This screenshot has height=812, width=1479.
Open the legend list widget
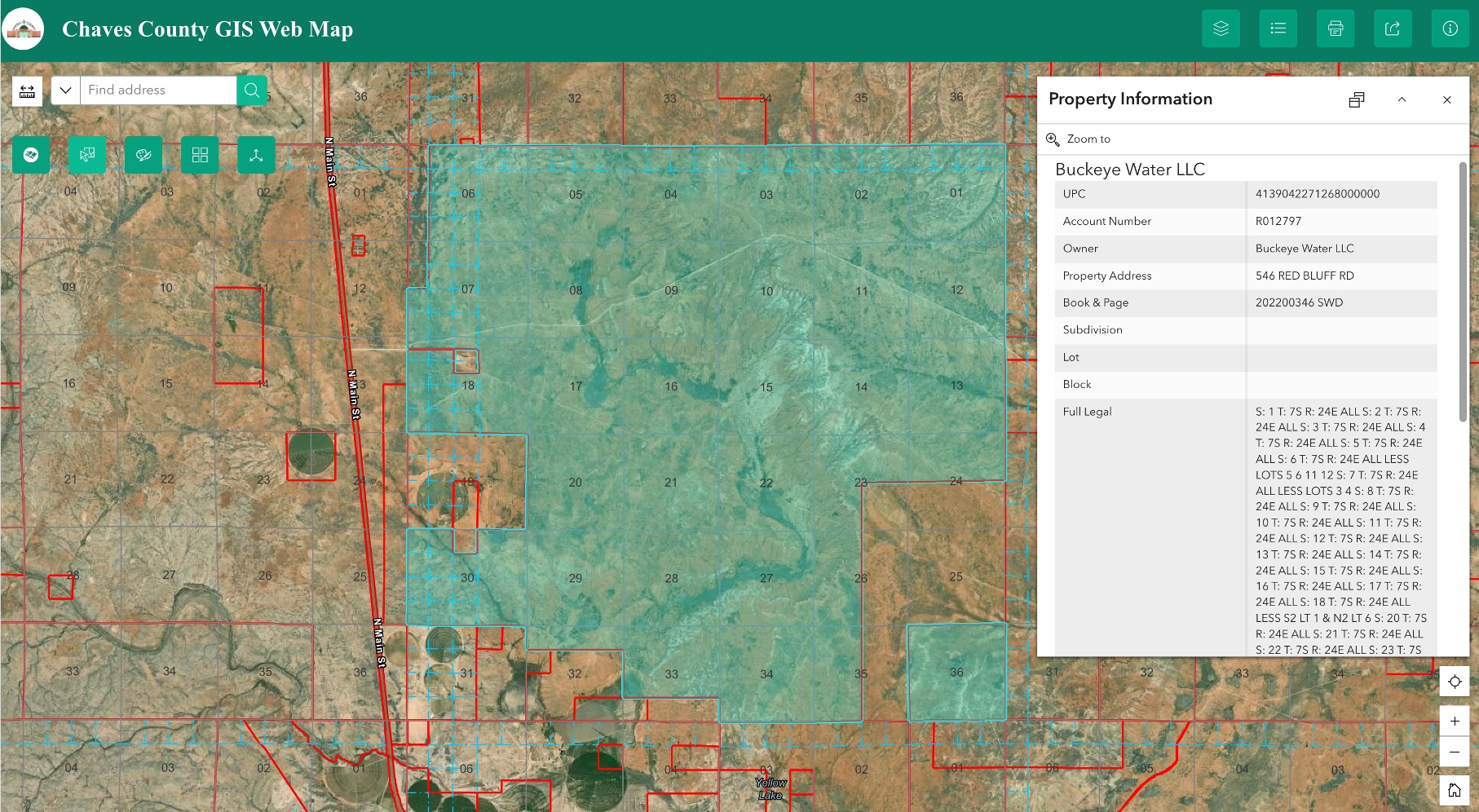(1278, 29)
